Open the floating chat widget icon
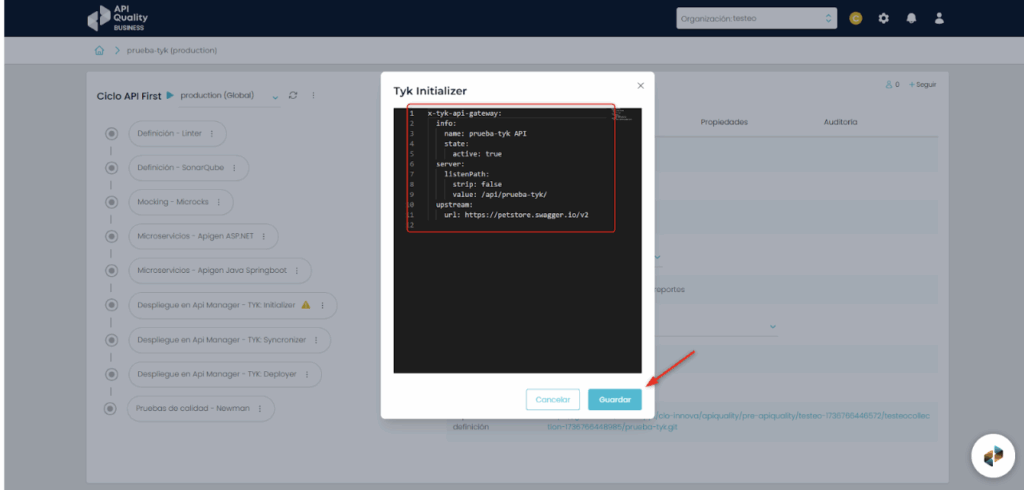Screen dimensions: 1024x490 [x=993, y=455]
